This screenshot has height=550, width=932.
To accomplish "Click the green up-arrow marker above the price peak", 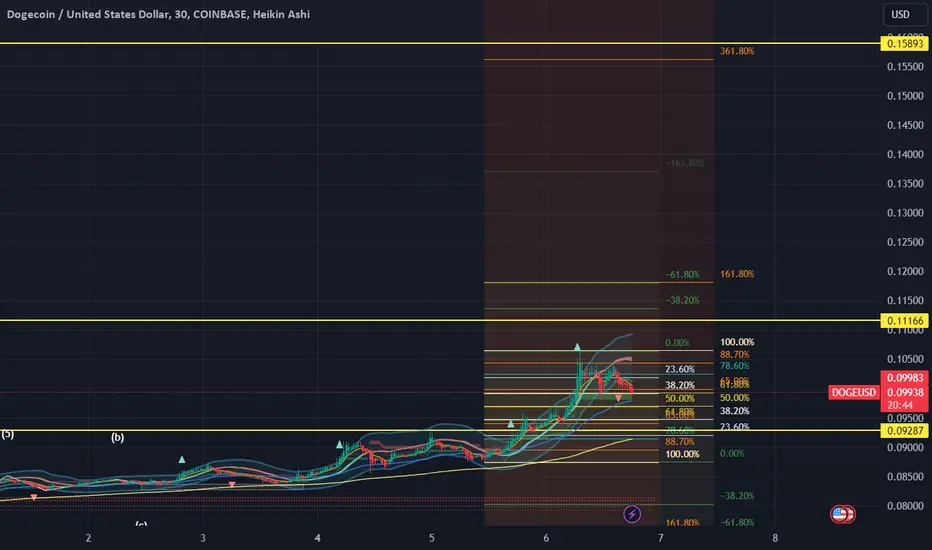I will click(x=577, y=347).
